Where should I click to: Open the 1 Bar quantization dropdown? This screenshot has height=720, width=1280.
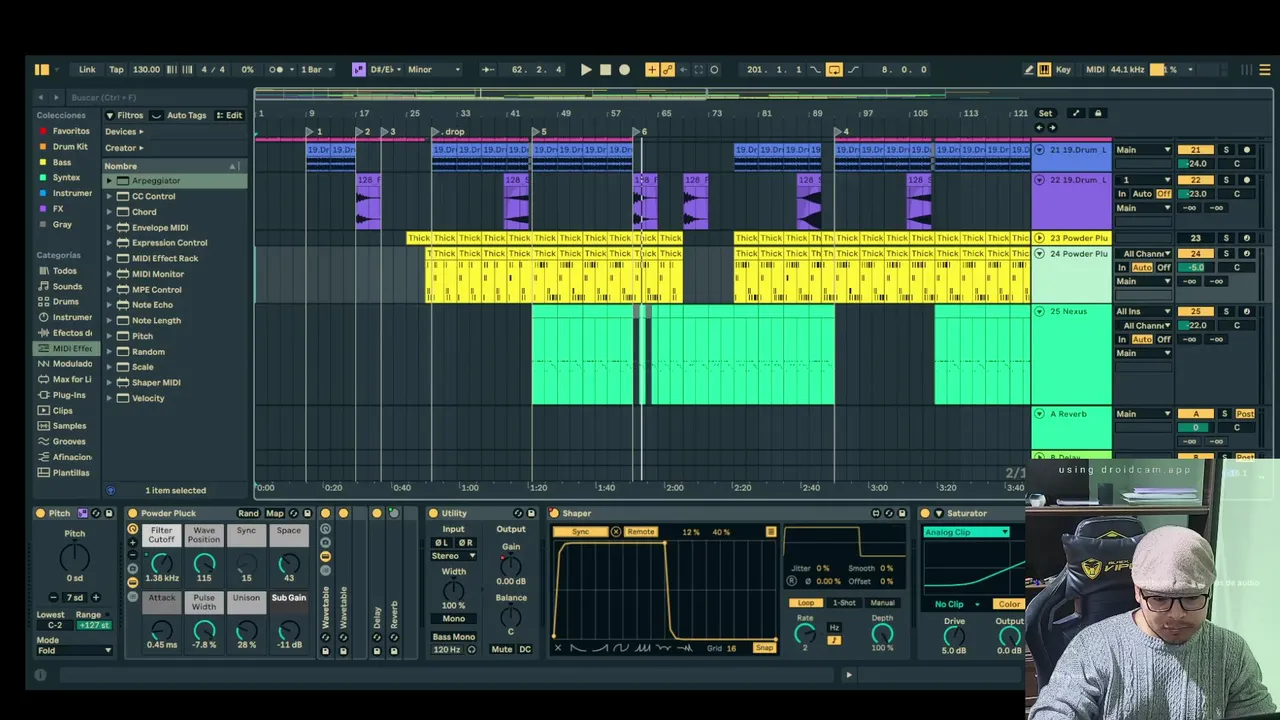tap(316, 70)
